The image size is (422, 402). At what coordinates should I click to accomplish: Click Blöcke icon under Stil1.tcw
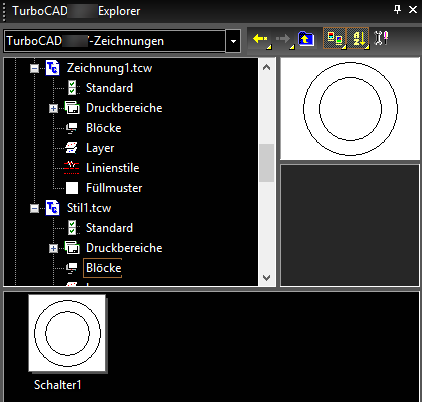point(72,268)
